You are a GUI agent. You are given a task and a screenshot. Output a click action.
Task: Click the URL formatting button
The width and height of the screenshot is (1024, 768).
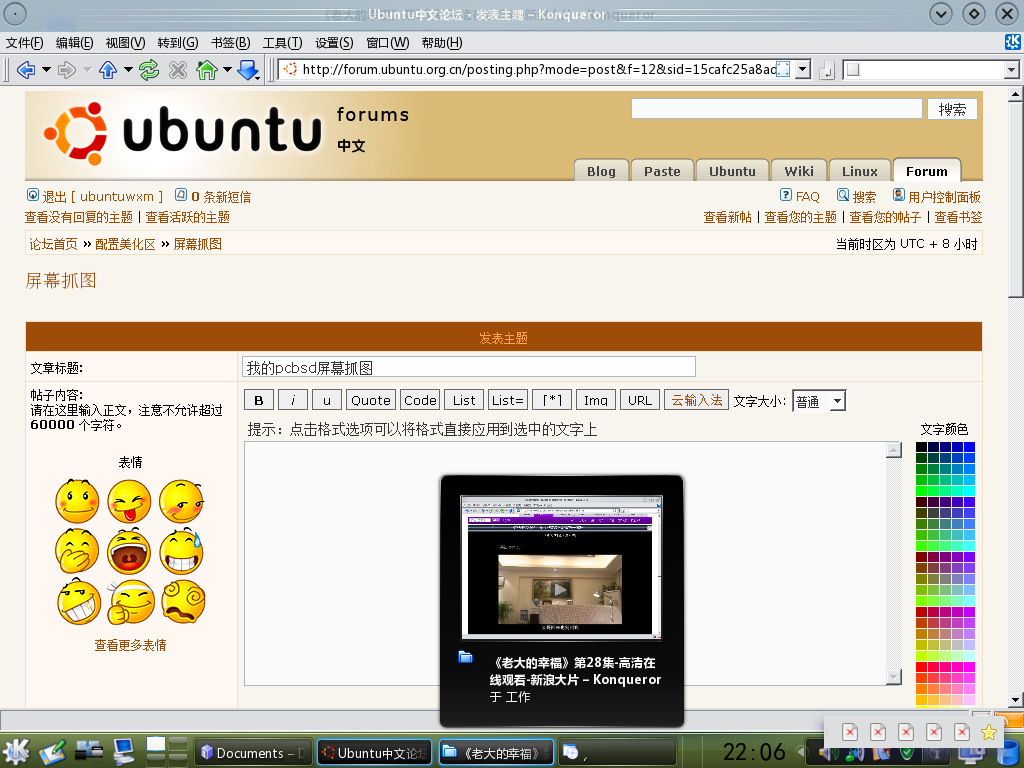pyautogui.click(x=639, y=400)
